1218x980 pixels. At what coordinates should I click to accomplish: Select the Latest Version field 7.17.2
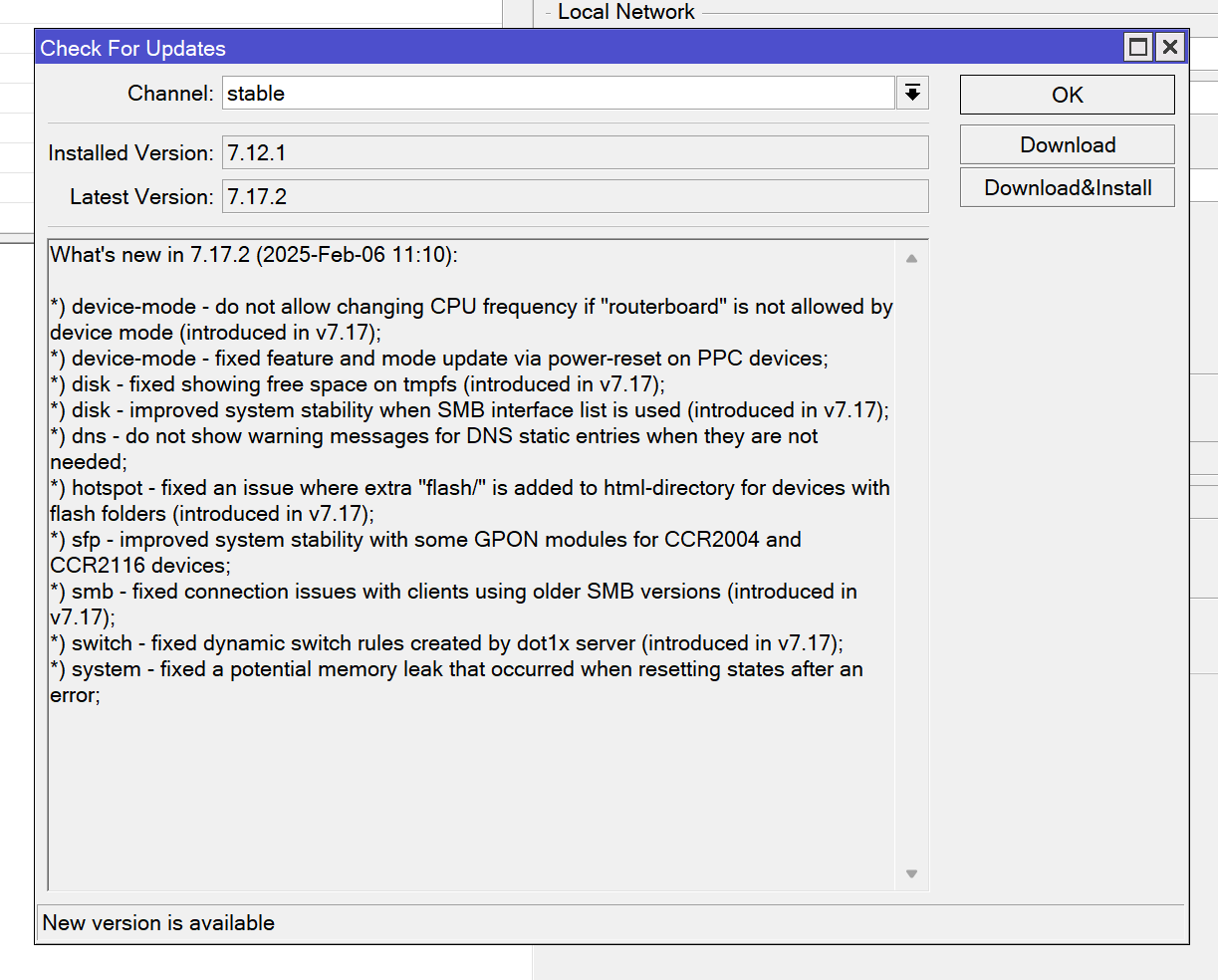point(575,197)
